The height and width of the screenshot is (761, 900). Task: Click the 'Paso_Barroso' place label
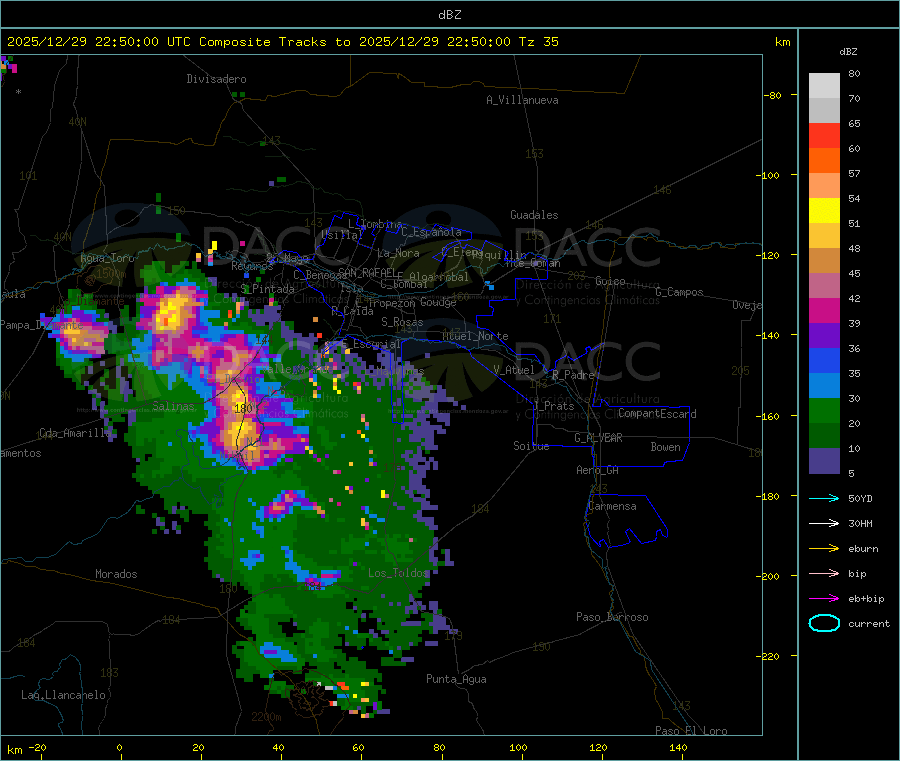[612, 617]
